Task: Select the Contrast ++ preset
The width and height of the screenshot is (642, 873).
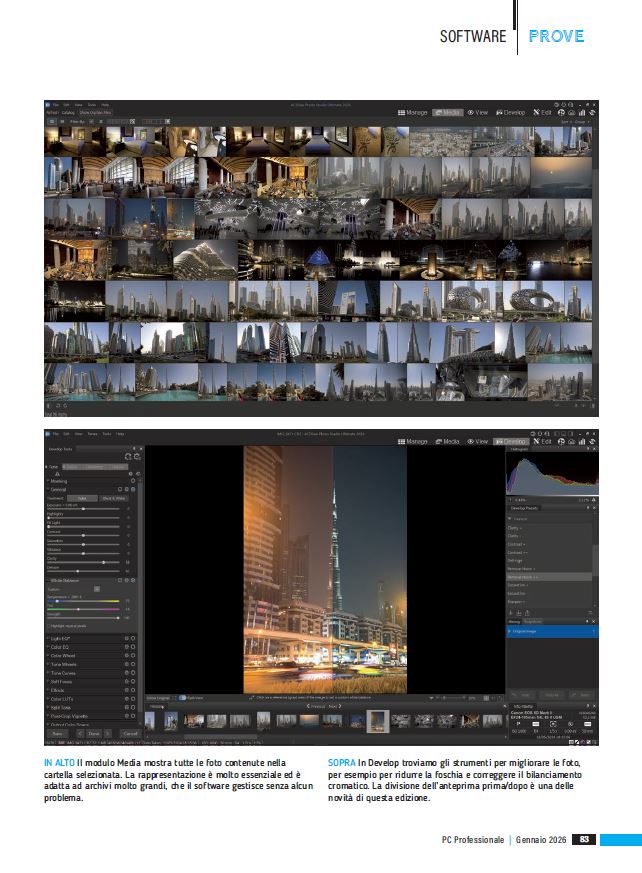Action: (517, 552)
